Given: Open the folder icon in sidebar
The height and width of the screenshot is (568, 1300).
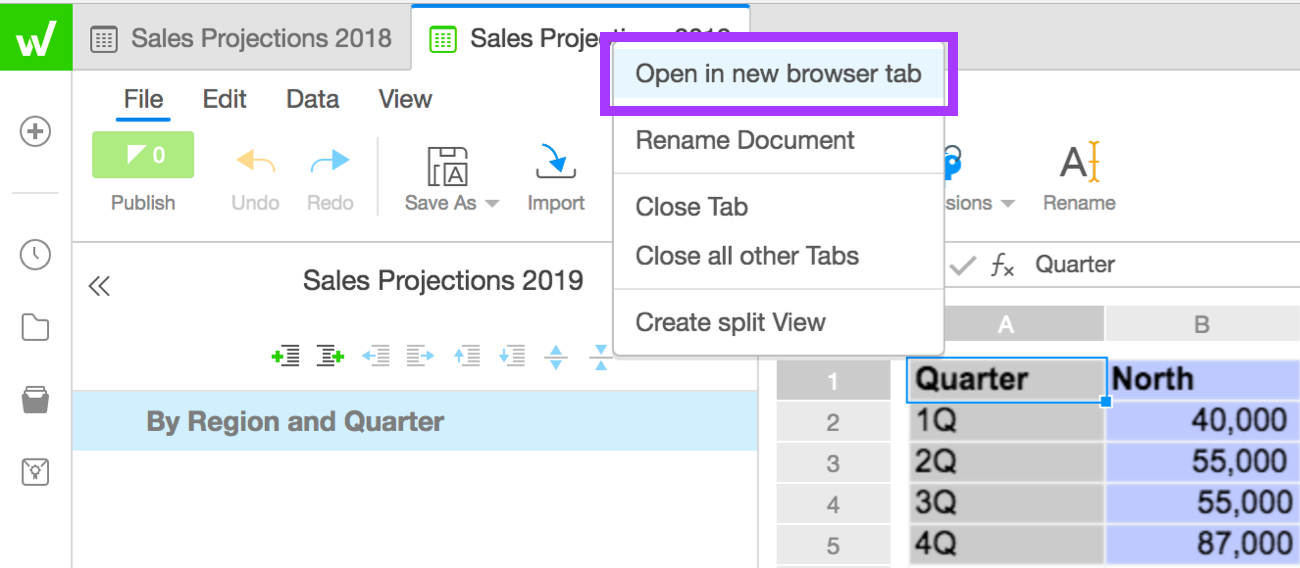Looking at the screenshot, I should point(36,327).
